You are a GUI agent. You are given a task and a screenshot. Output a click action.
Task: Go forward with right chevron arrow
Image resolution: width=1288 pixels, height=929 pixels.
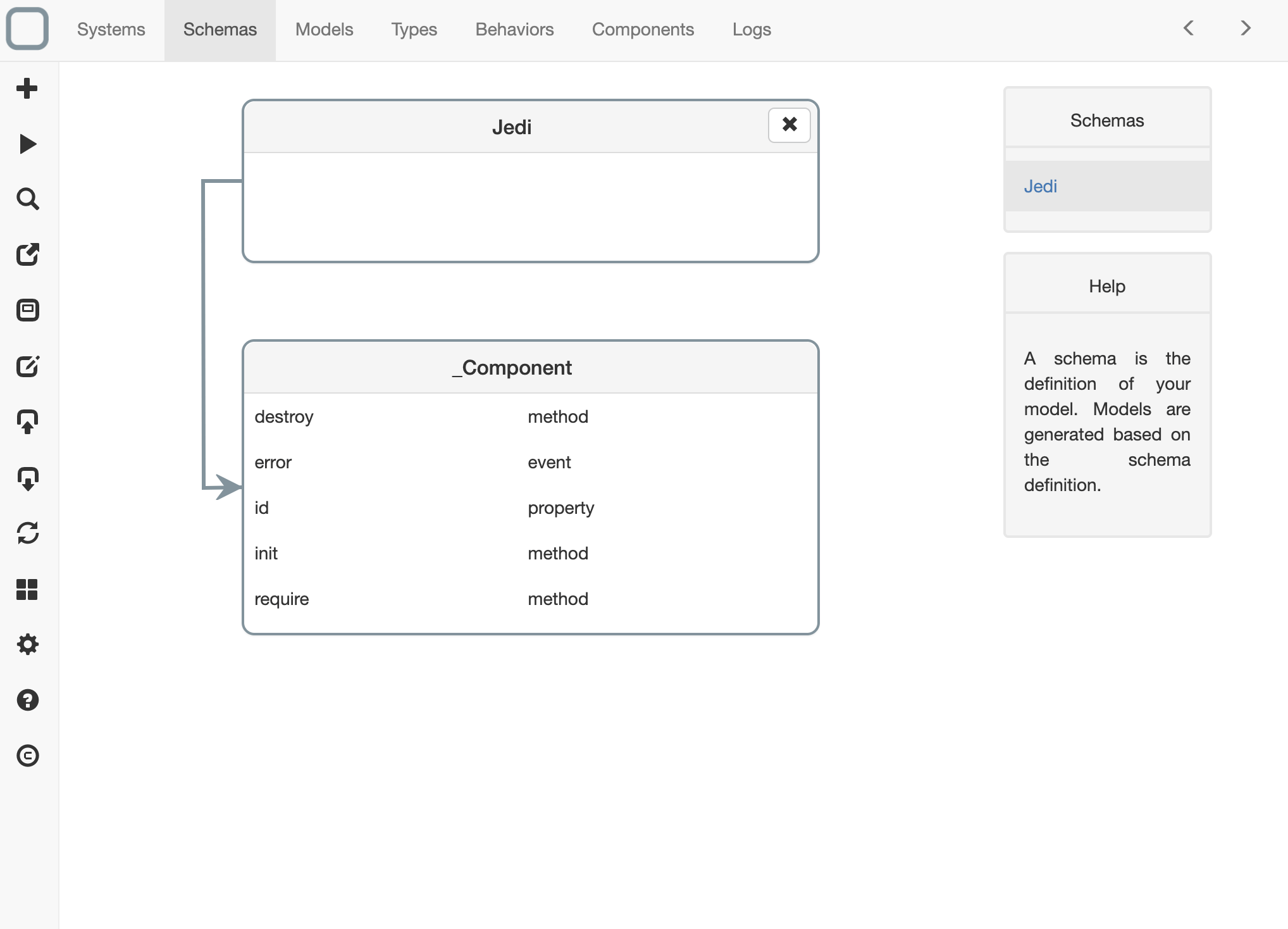1245,28
